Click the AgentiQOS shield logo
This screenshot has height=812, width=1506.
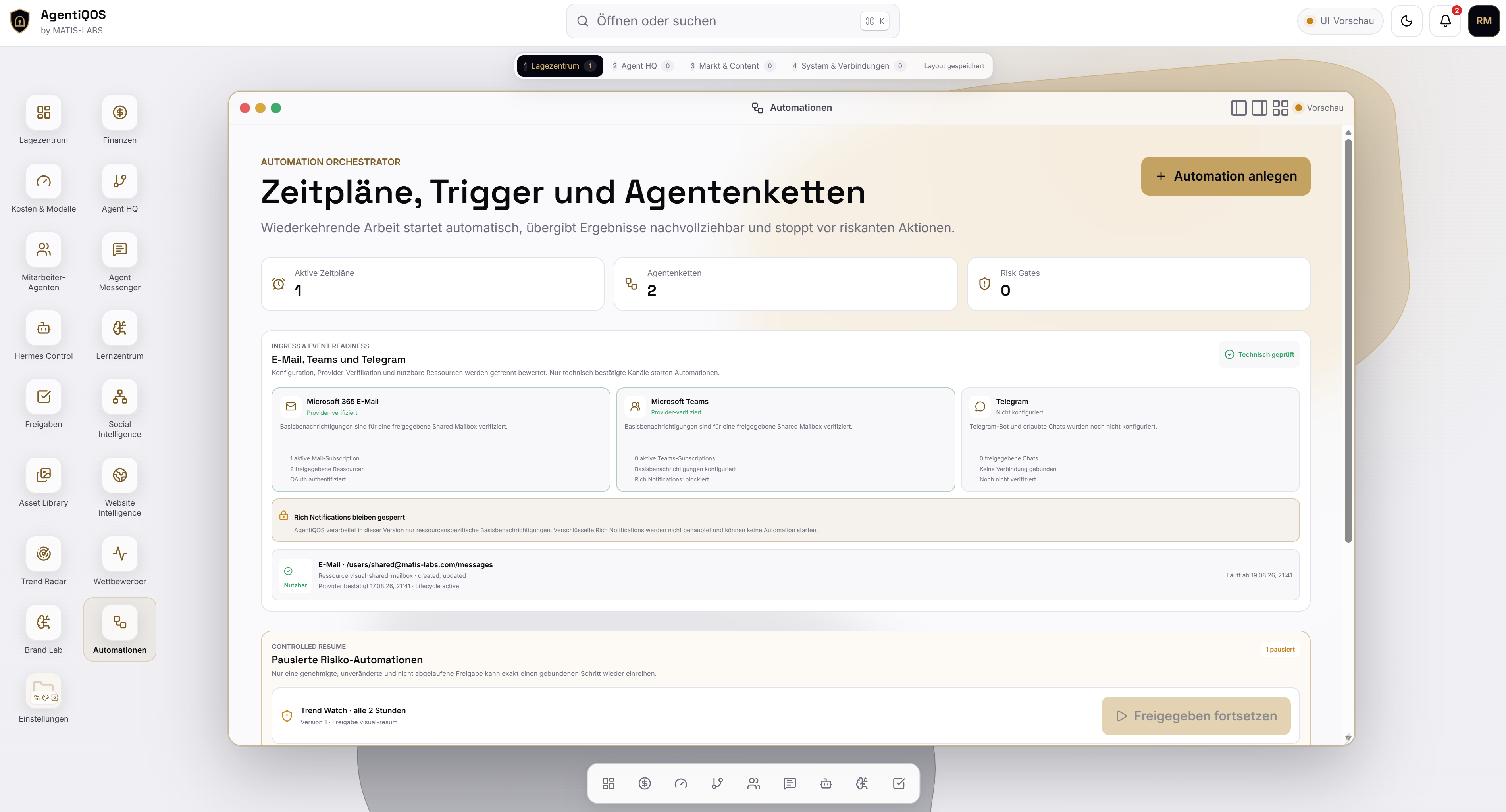pyautogui.click(x=20, y=21)
